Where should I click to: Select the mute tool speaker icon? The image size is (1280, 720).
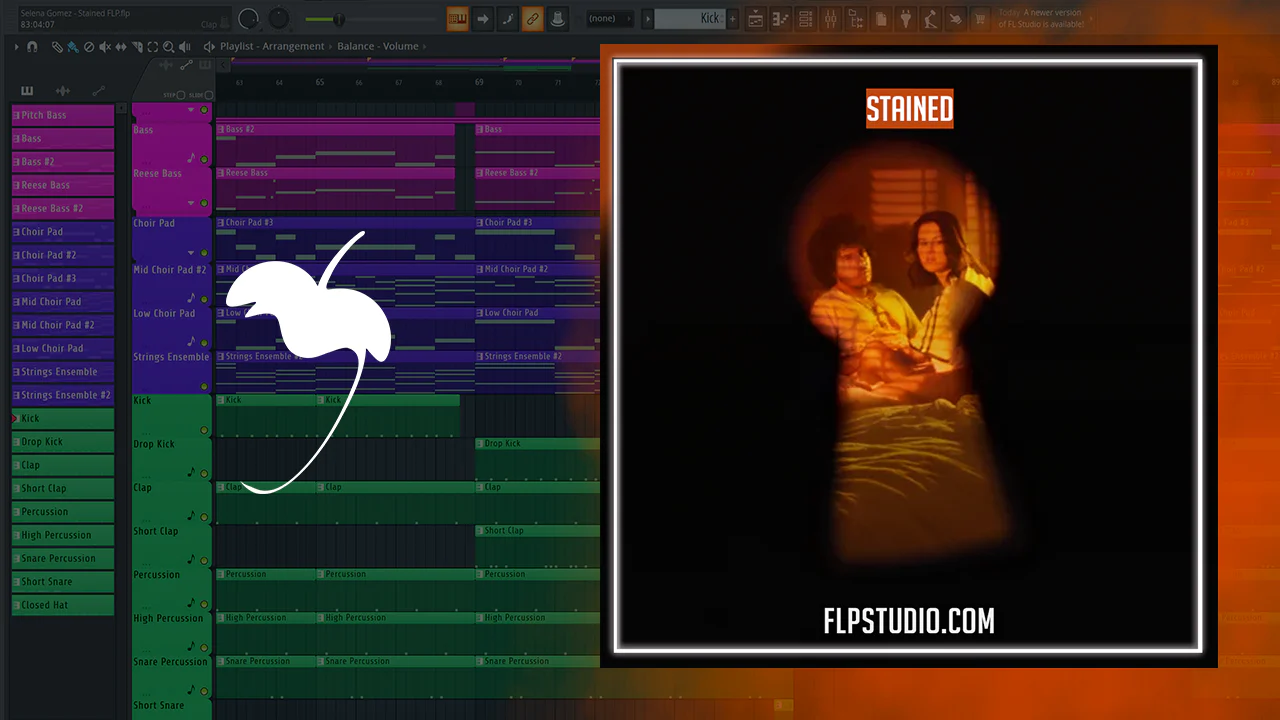[105, 47]
